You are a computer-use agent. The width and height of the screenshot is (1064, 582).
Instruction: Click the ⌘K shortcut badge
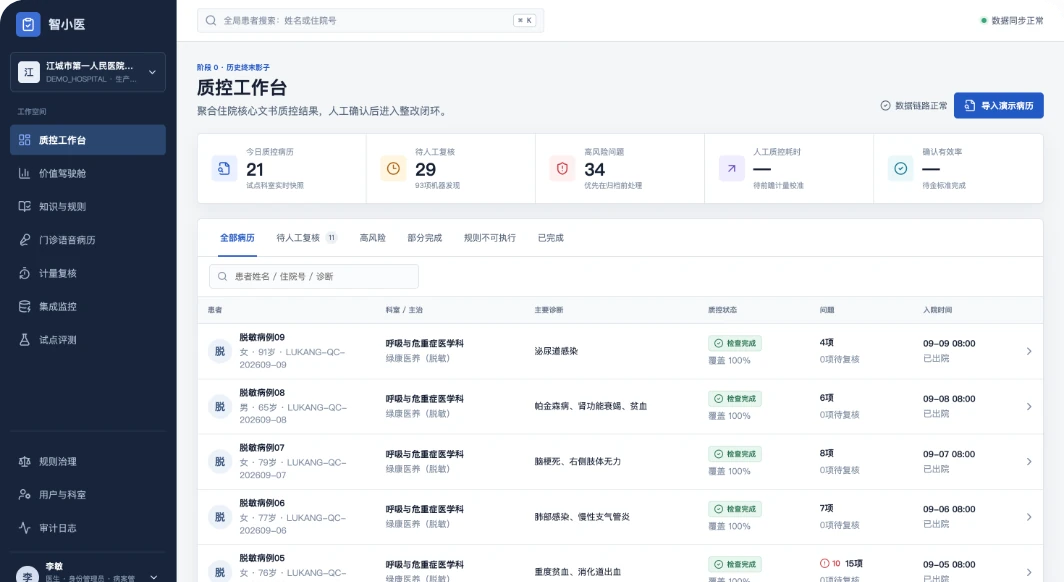point(525,20)
